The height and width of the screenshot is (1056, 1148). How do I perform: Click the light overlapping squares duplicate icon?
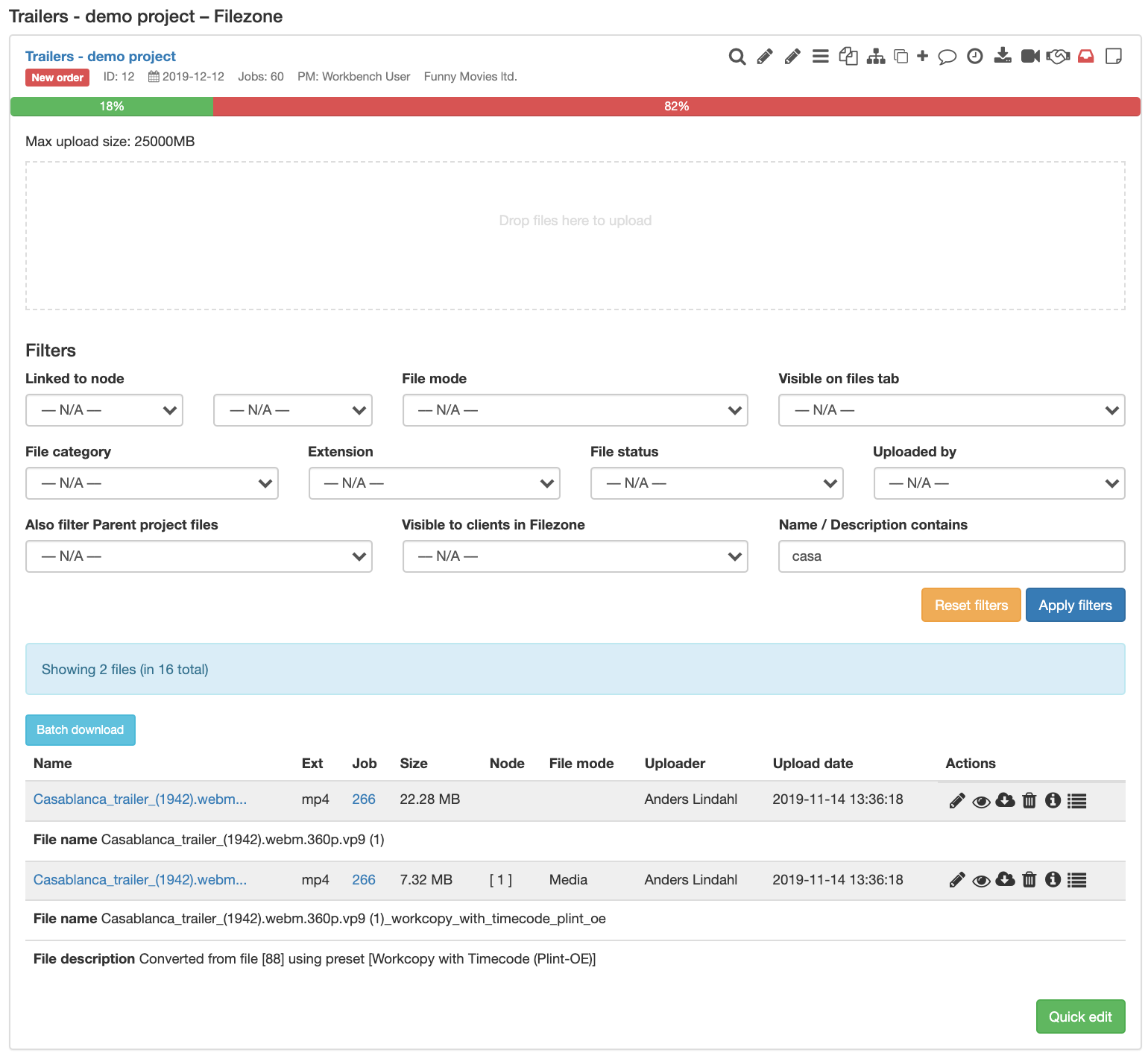coord(901,57)
